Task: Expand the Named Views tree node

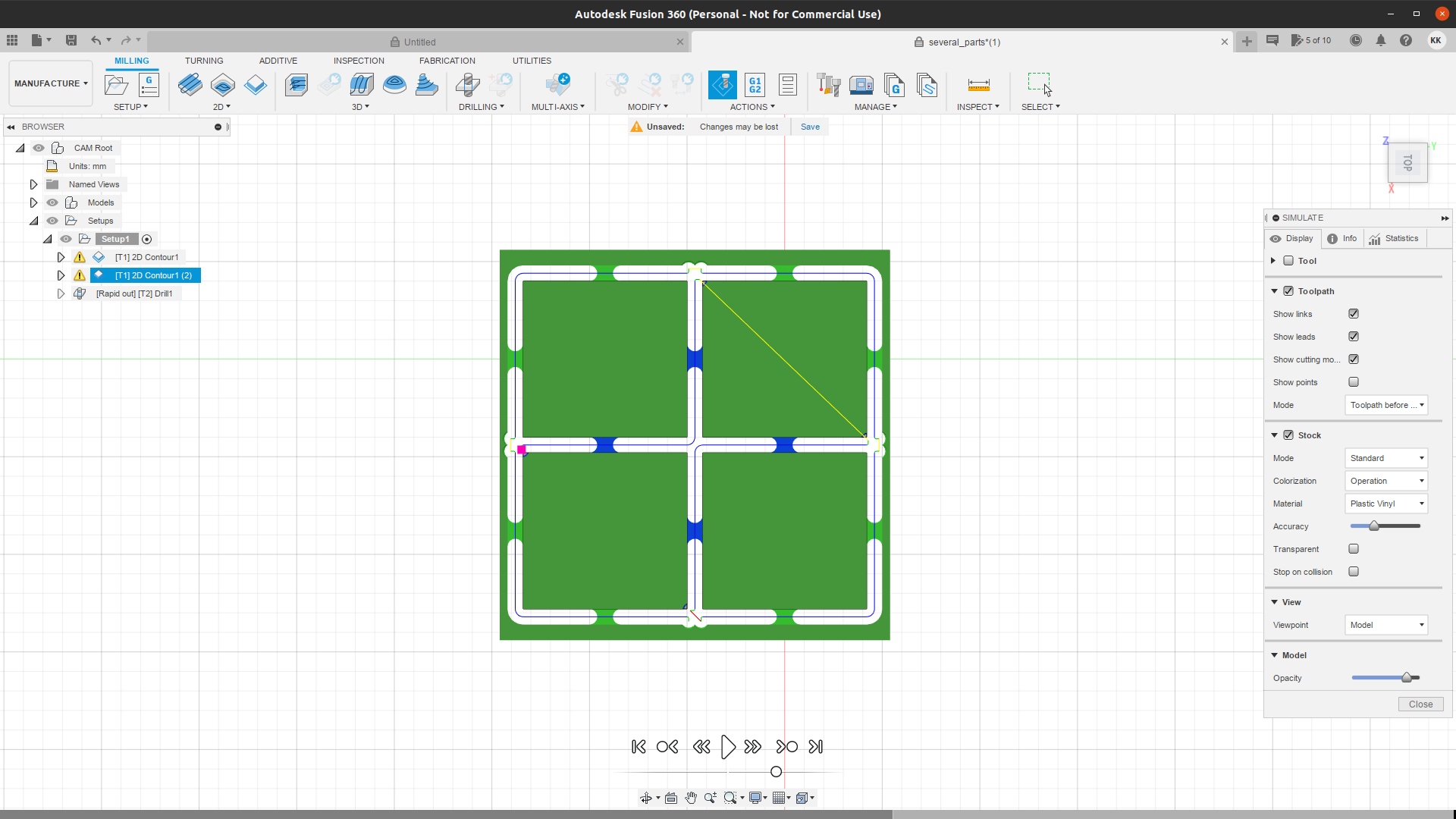Action: pyautogui.click(x=33, y=184)
